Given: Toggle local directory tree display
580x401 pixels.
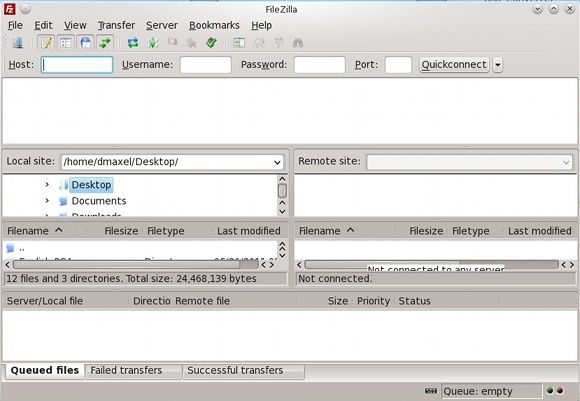Looking at the screenshot, I should pos(66,43).
